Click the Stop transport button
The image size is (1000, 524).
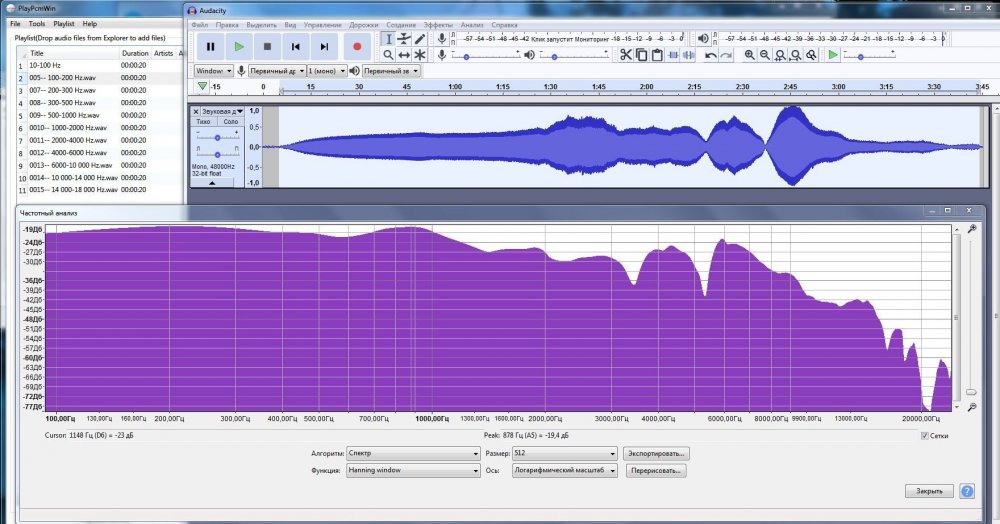267,46
